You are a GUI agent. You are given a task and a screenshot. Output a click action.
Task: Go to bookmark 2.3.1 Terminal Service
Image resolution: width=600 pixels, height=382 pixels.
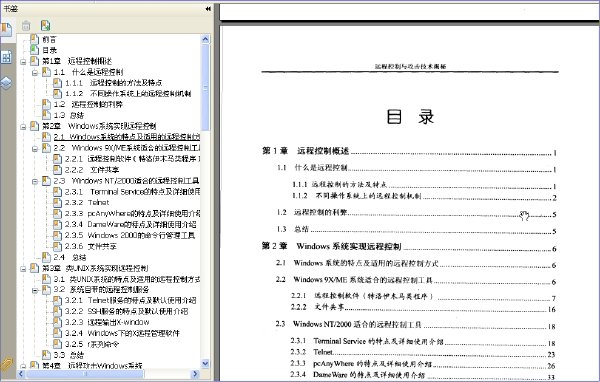(132, 191)
